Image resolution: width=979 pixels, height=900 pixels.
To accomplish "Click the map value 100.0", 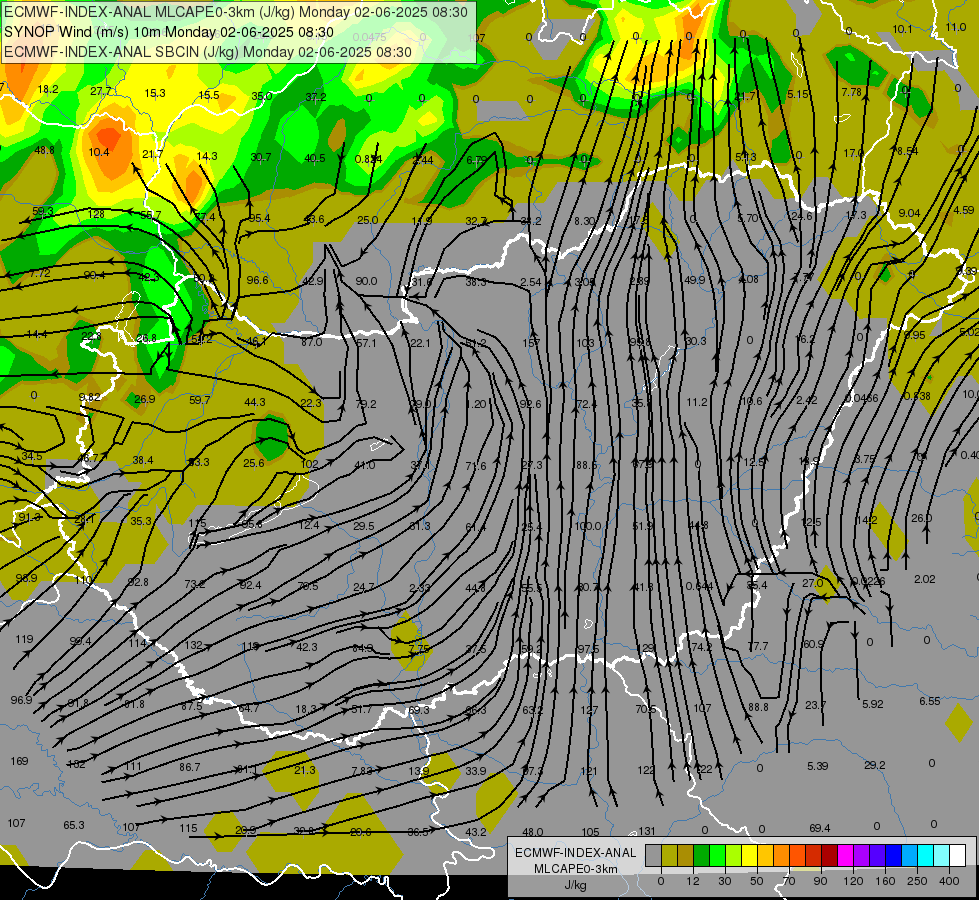I will point(588,526).
